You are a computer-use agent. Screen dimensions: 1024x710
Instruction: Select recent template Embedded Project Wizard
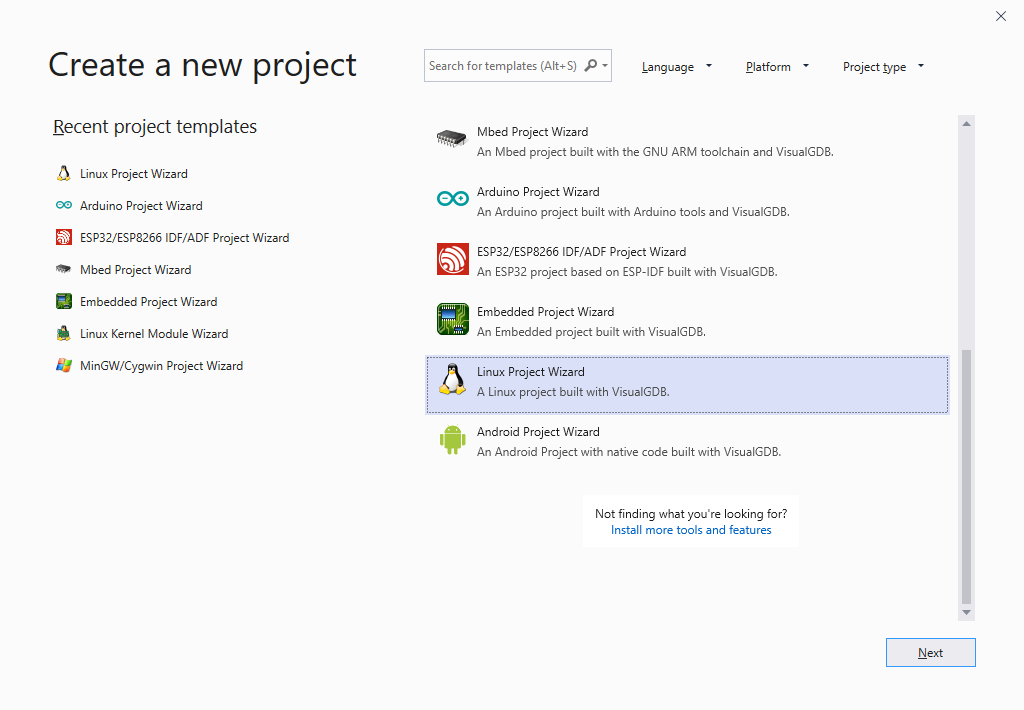(x=149, y=302)
